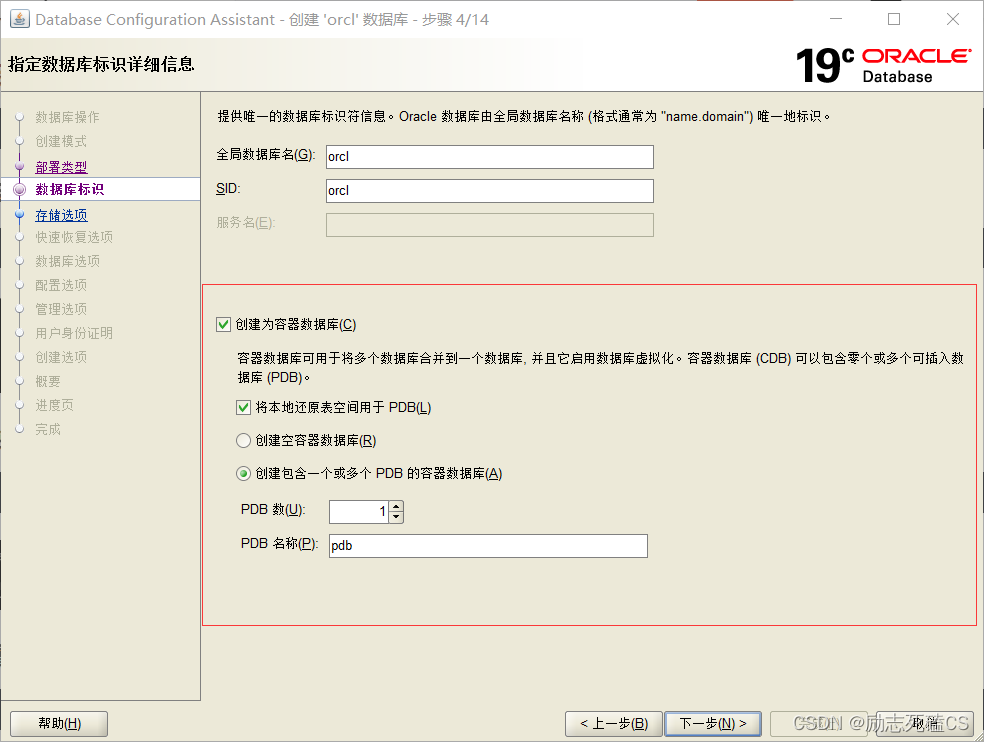The width and height of the screenshot is (984, 742).
Task: Click the PDB 数(U) label
Action: click(273, 510)
